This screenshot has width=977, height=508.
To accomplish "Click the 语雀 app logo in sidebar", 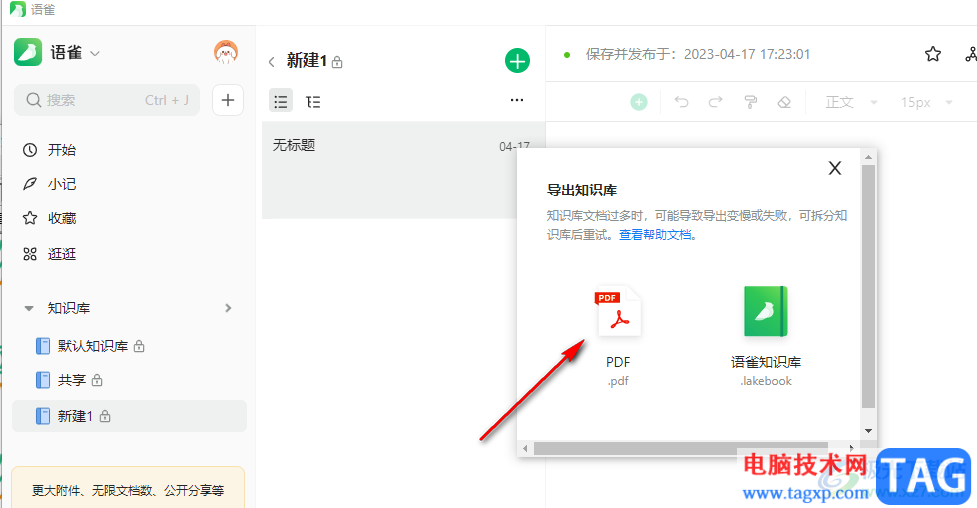I will pyautogui.click(x=28, y=52).
